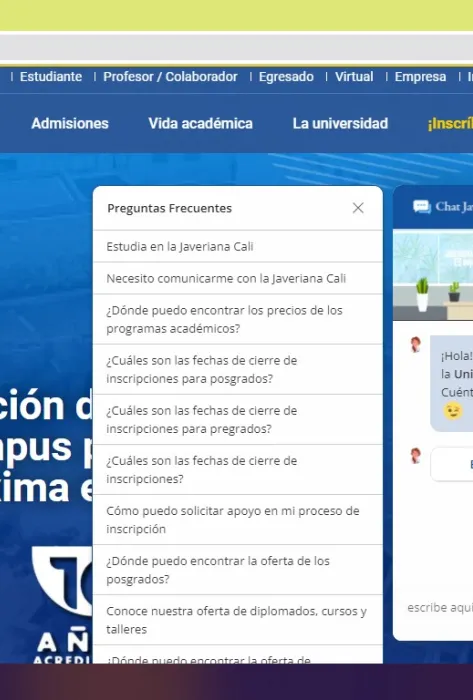Image resolution: width=473 pixels, height=700 pixels.
Task: Click the chatbot avatar beside the ¡Hola! message
Action: 415,345
